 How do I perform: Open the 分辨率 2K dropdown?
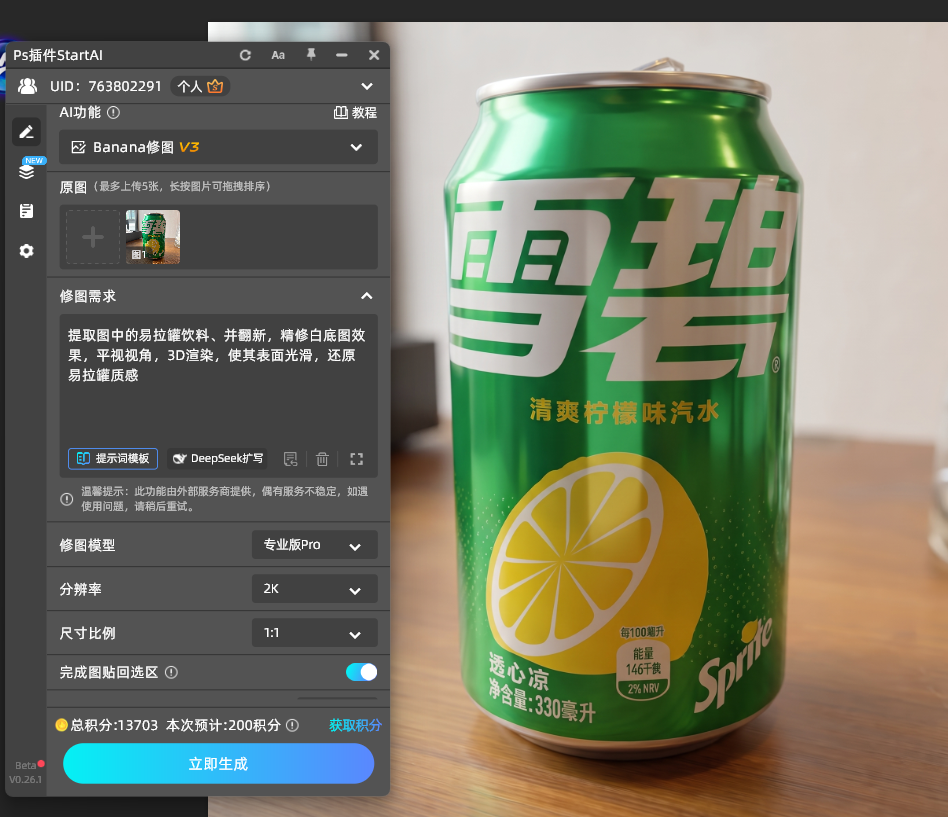315,589
